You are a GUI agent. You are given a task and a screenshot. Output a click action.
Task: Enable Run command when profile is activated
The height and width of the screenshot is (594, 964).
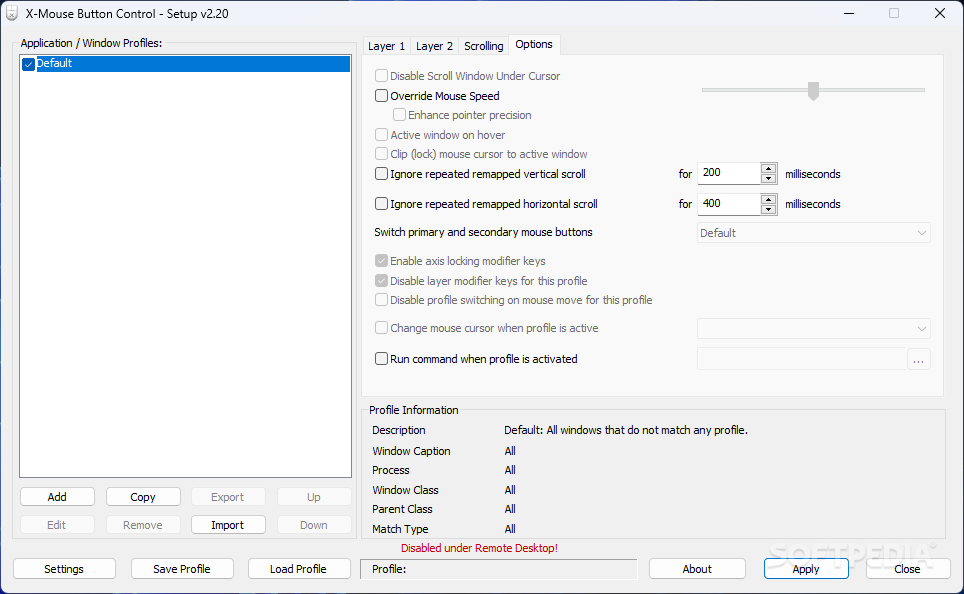(x=381, y=358)
